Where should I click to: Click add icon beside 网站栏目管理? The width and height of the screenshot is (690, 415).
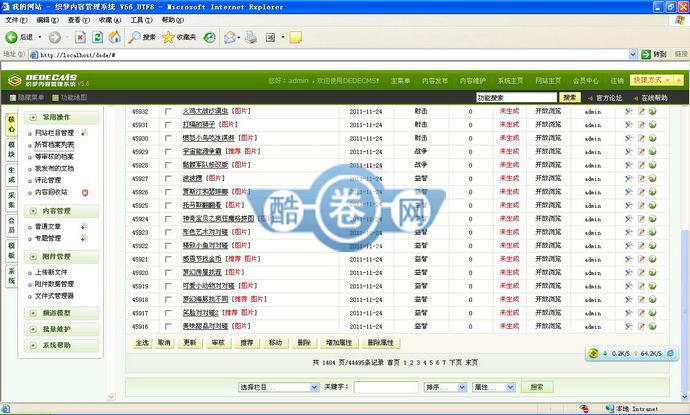point(84,132)
